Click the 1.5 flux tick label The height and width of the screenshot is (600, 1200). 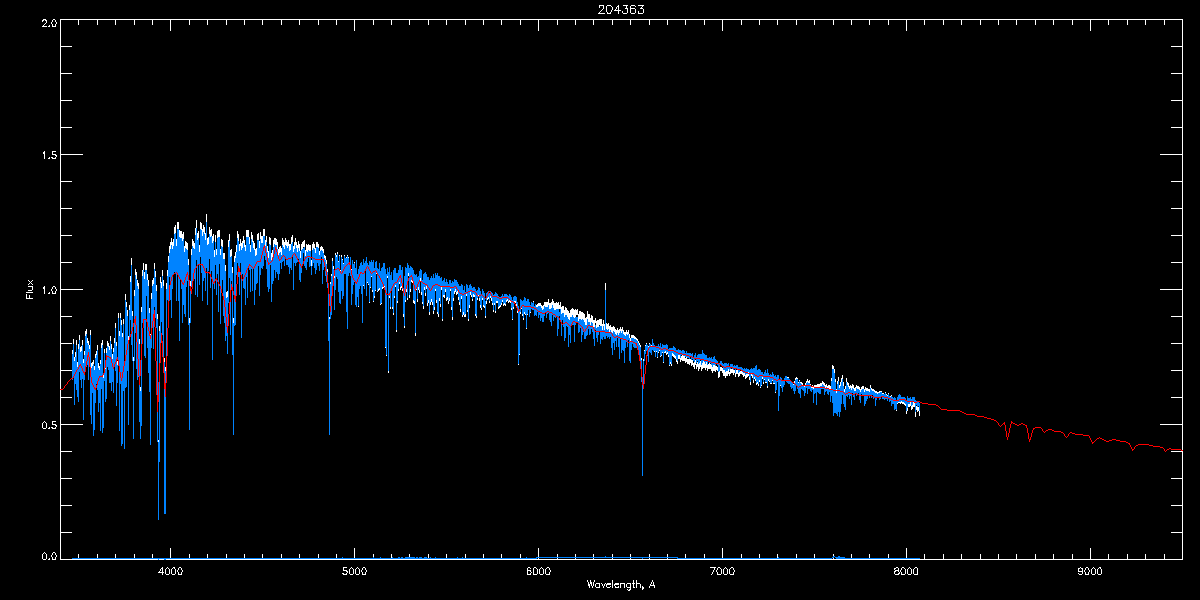click(x=48, y=155)
